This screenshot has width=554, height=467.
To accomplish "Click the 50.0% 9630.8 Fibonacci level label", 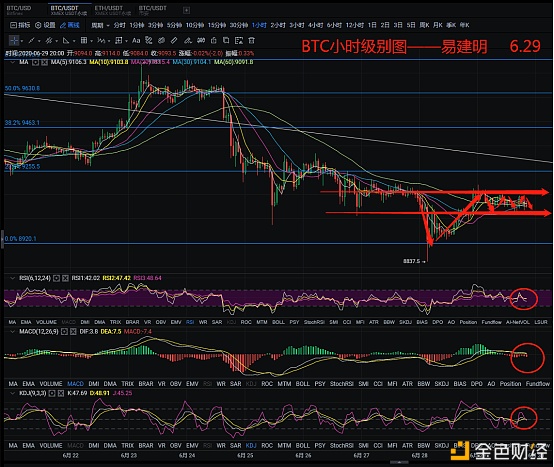I will (22, 88).
